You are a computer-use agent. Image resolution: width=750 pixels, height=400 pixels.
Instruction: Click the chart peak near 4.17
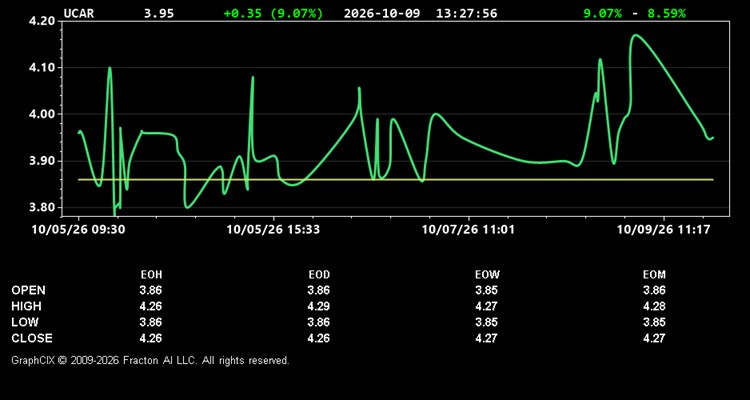pos(636,35)
